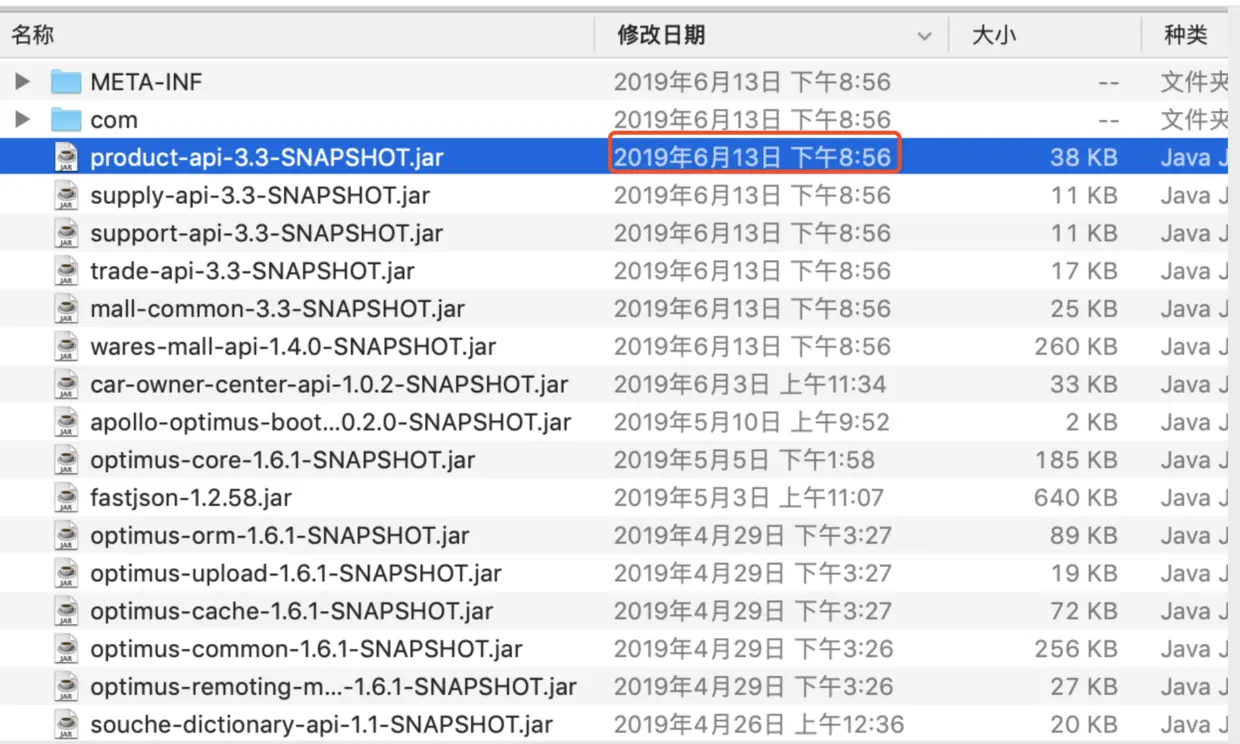
Task: Click date 2019年5月5日 下午1:58
Action: tap(744, 460)
